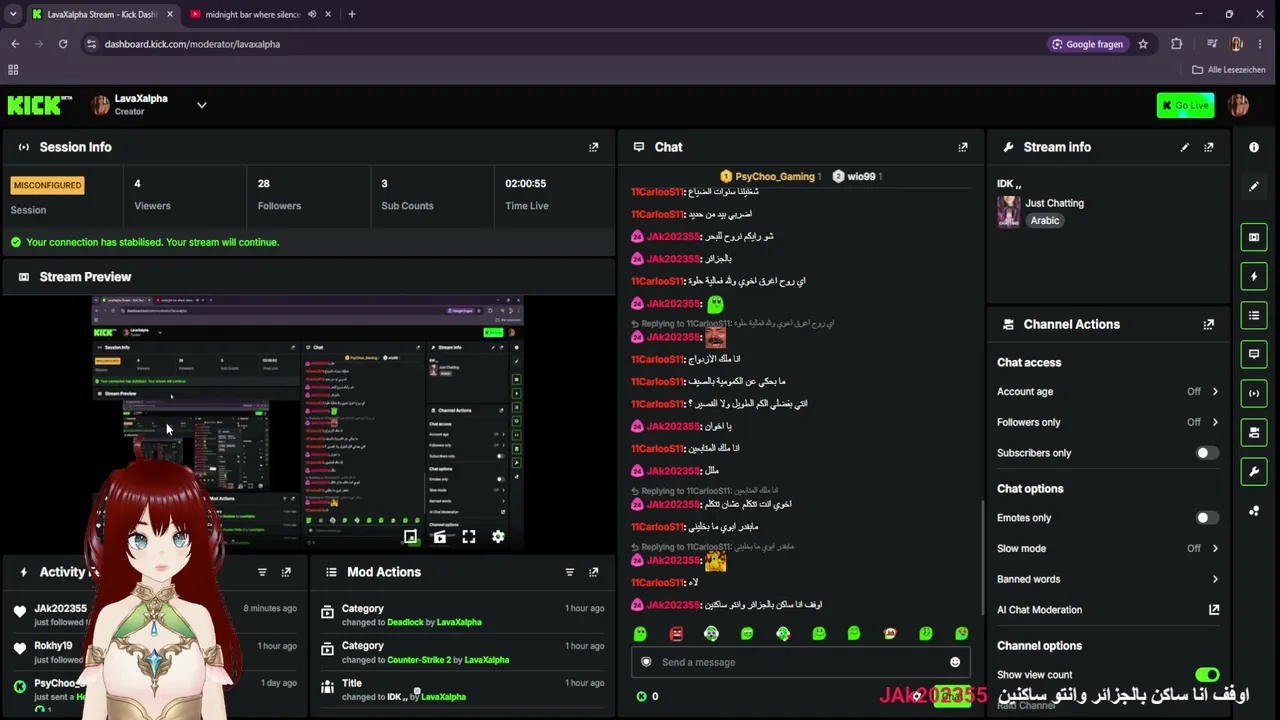The height and width of the screenshot is (720, 1280).
Task: Mute the midnight bar browser tab
Action: (312, 14)
